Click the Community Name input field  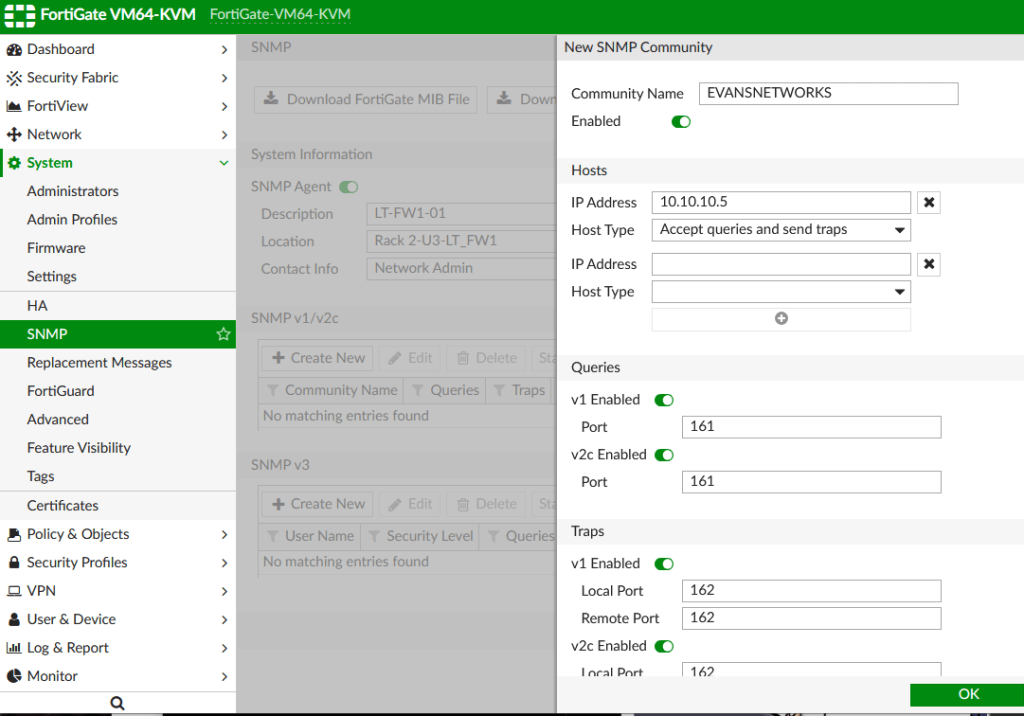click(x=828, y=93)
